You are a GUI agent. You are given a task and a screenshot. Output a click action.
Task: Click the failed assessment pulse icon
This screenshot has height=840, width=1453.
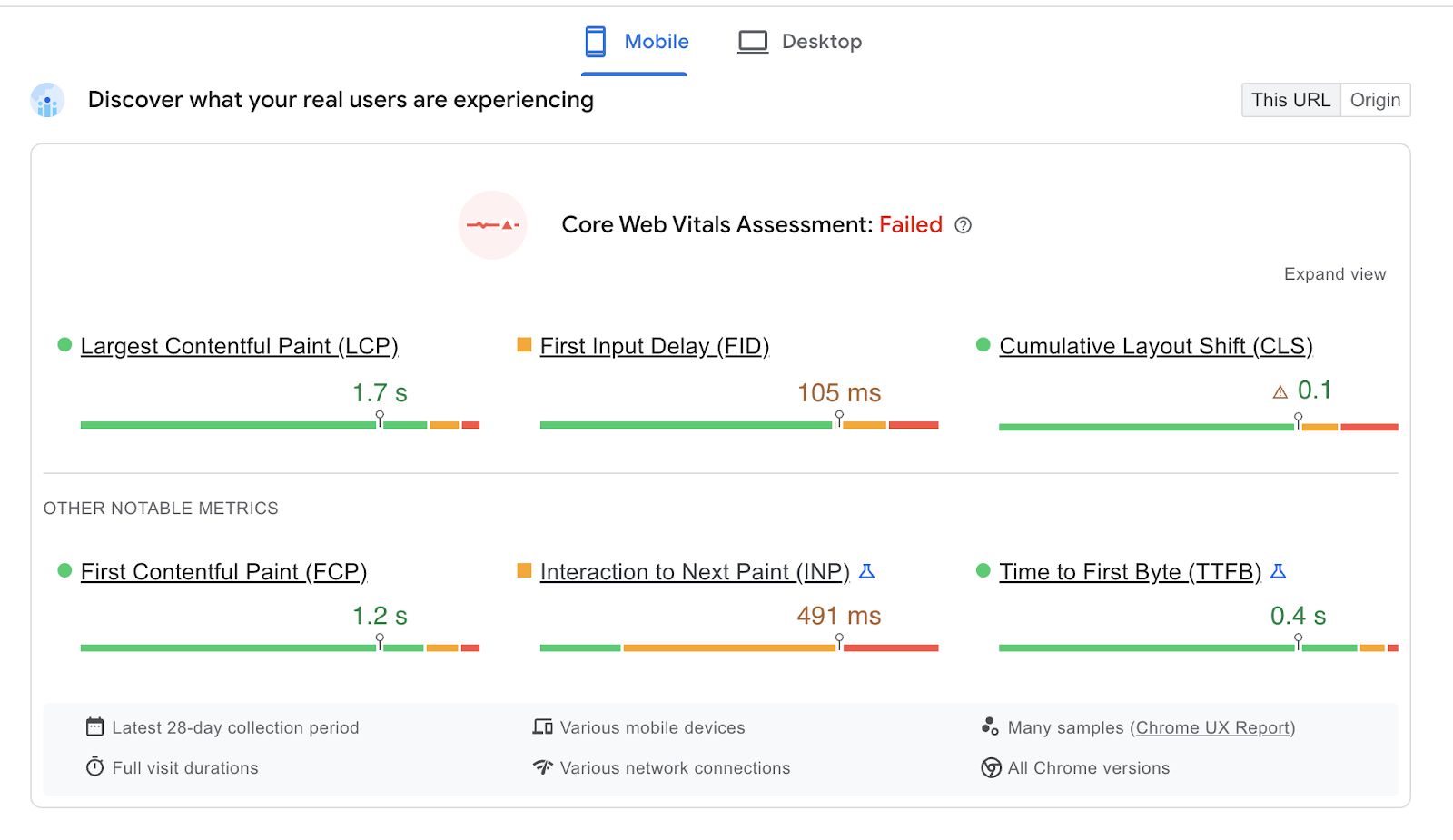492,225
